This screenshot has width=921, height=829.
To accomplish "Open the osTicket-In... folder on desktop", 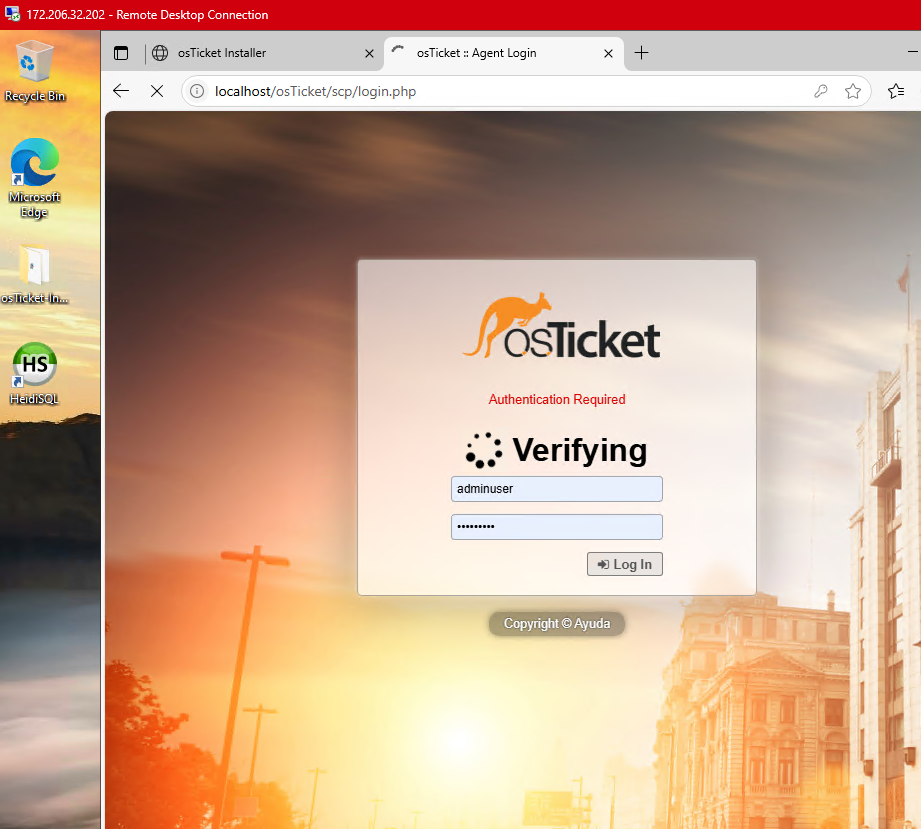I will tap(34, 274).
